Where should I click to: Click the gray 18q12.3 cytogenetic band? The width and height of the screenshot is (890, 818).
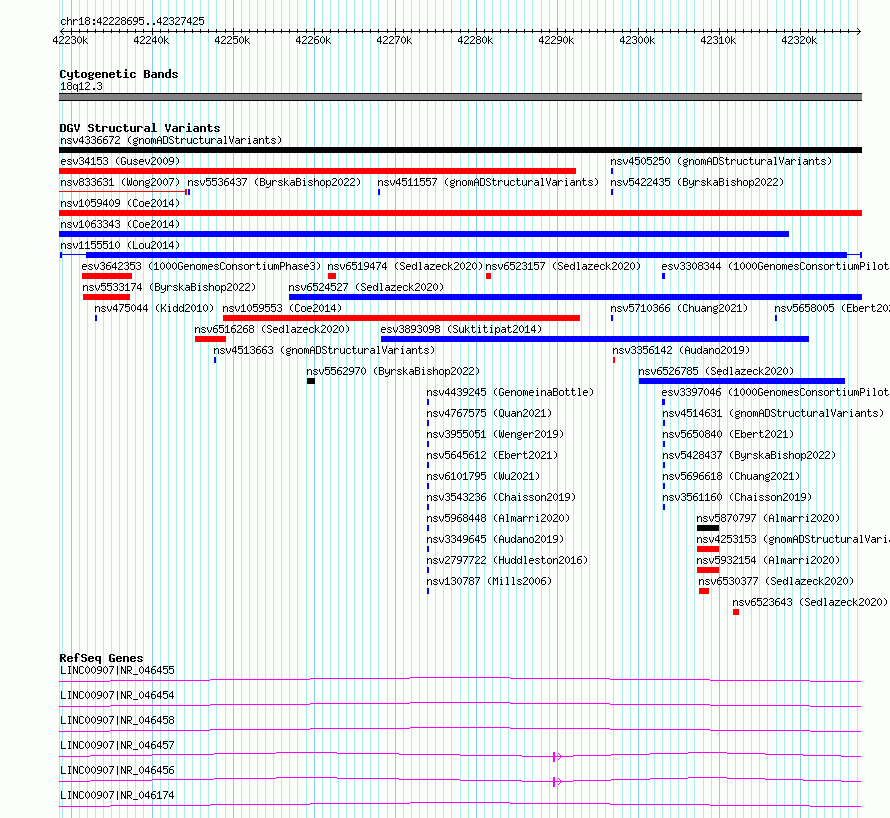[x=460, y=97]
